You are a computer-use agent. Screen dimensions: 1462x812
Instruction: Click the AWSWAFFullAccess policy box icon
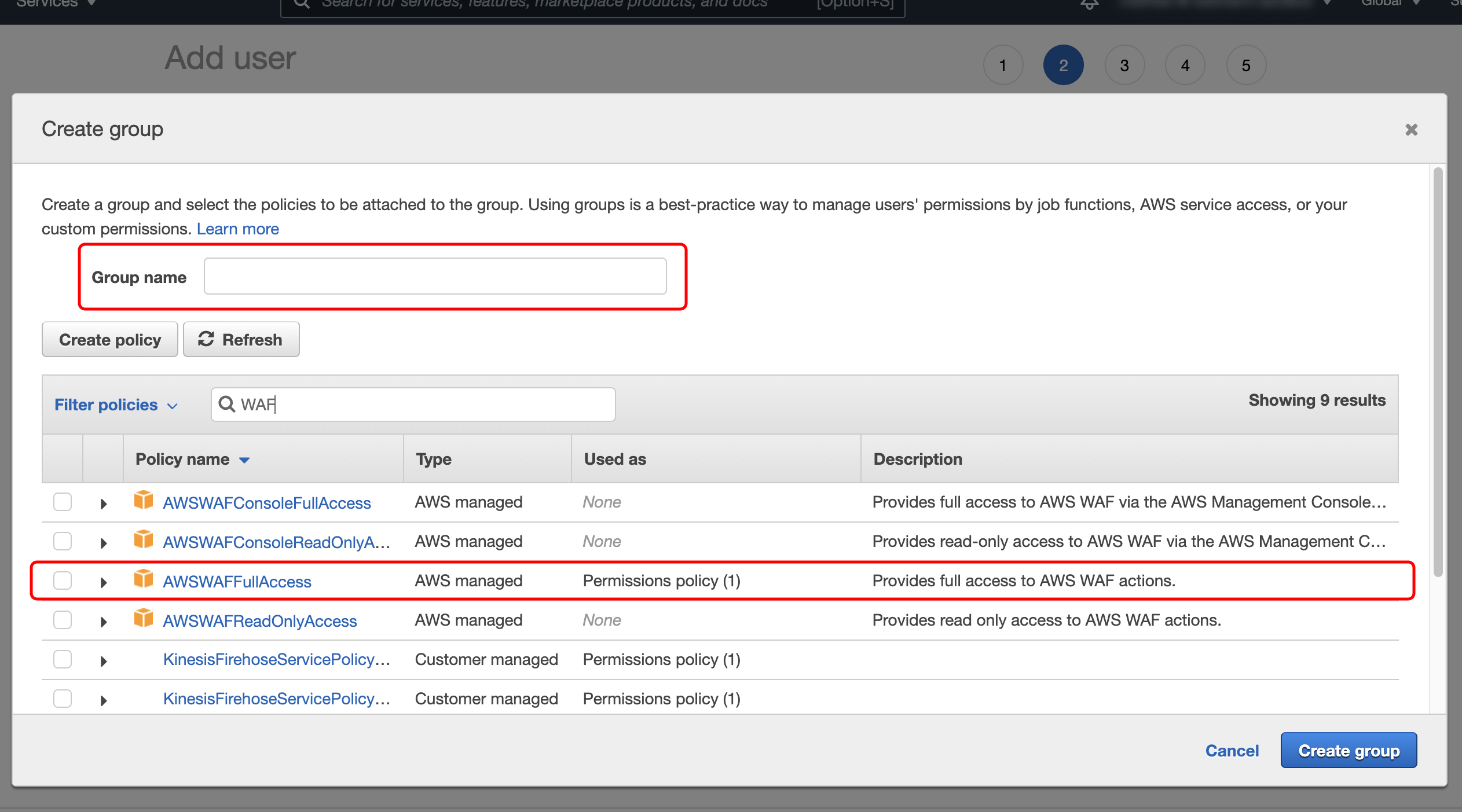pos(143,579)
